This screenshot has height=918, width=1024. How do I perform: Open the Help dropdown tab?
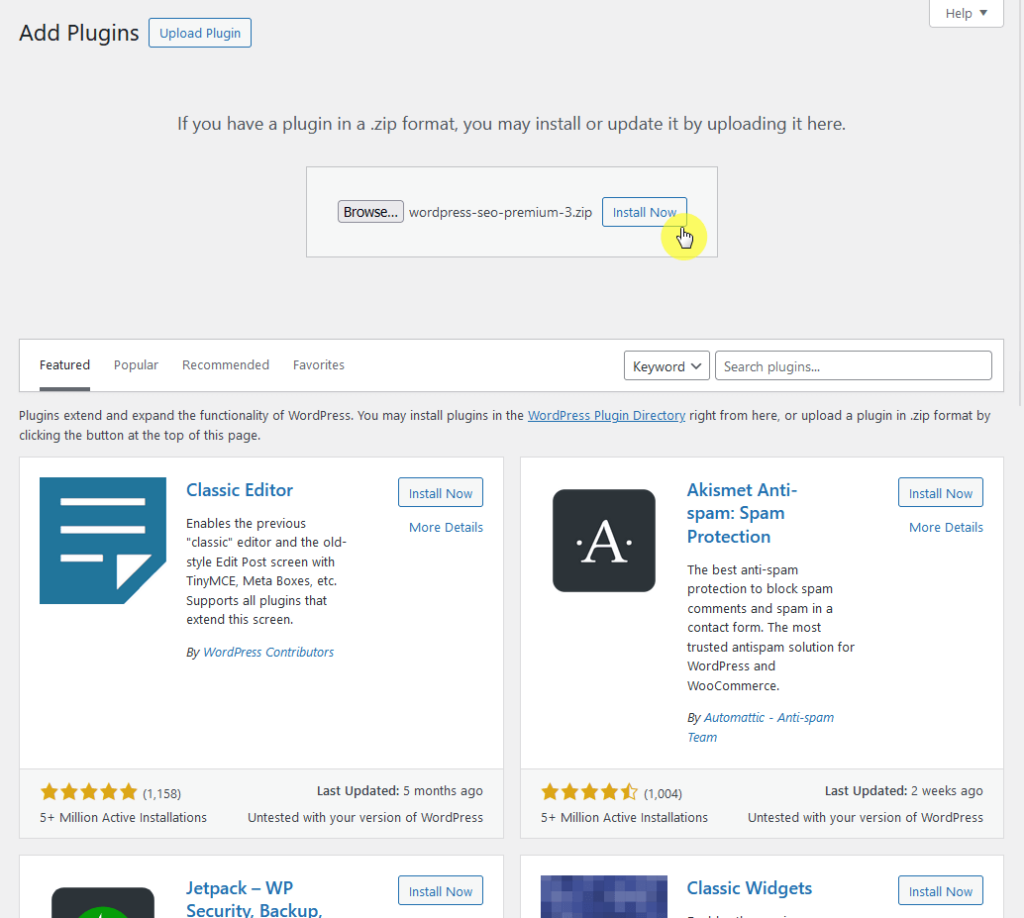point(966,13)
